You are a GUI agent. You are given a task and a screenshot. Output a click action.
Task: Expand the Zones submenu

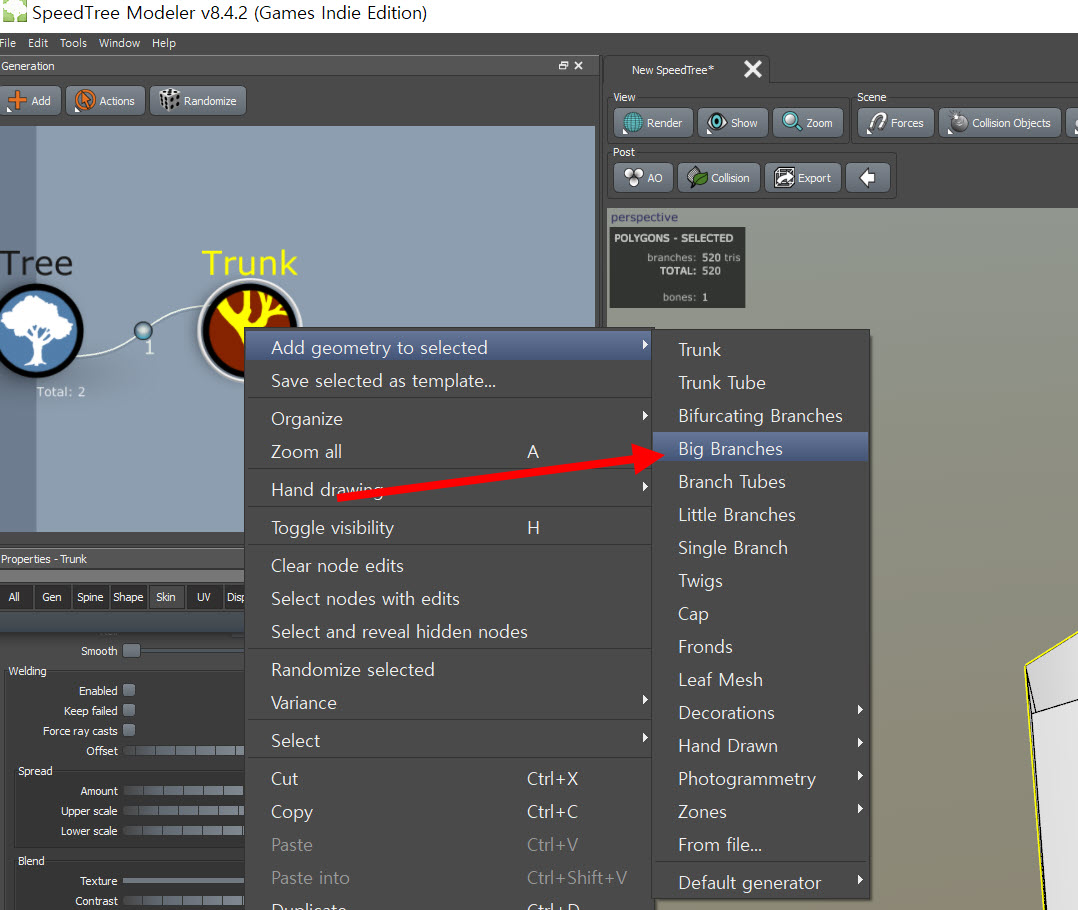coord(760,812)
